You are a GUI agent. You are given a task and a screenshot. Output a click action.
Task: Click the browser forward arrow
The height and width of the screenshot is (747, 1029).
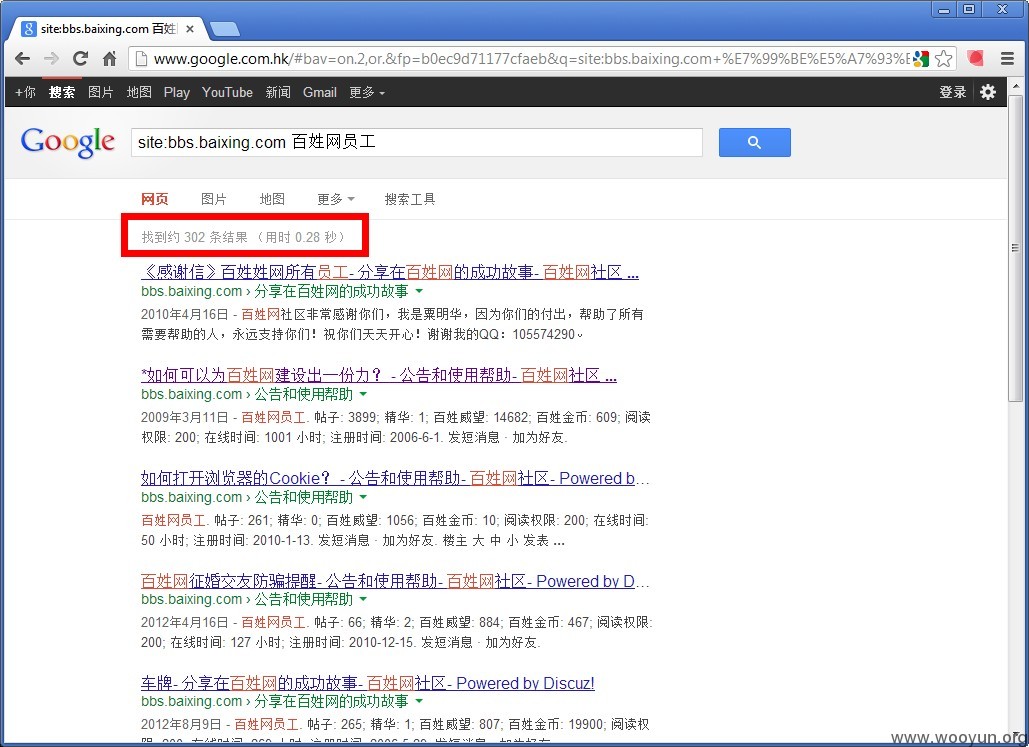(x=51, y=58)
